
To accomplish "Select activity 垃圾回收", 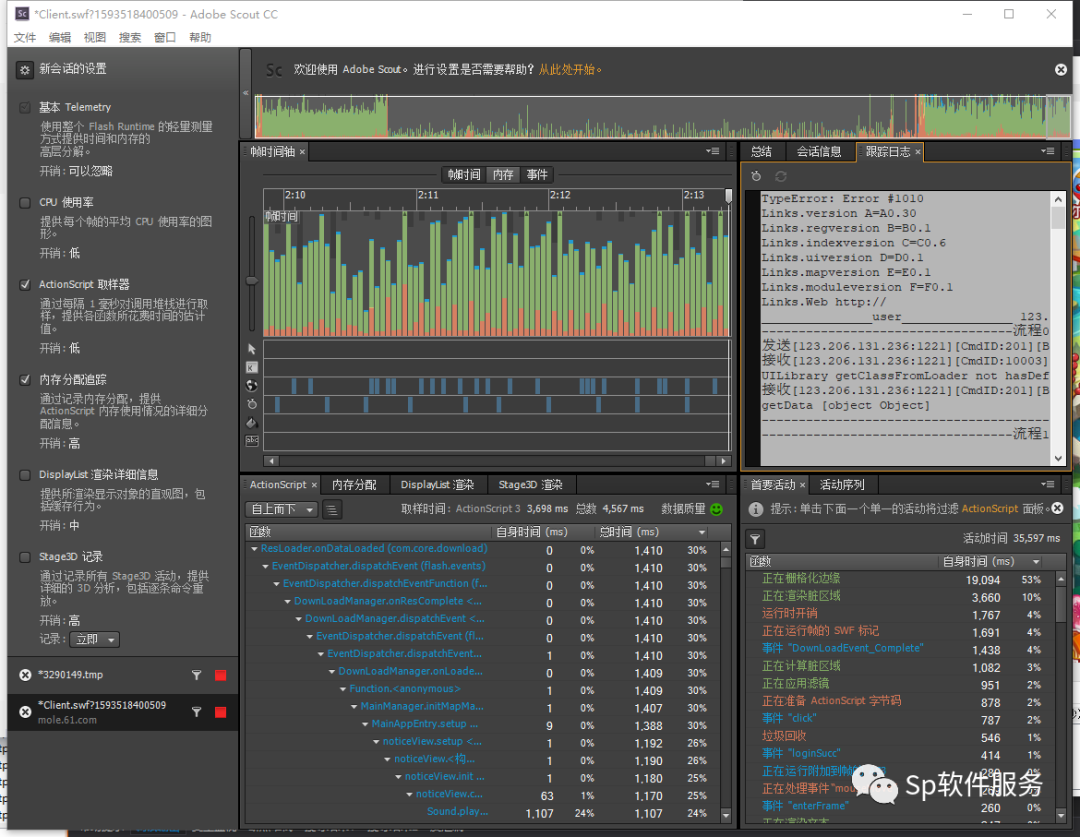I will [784, 736].
